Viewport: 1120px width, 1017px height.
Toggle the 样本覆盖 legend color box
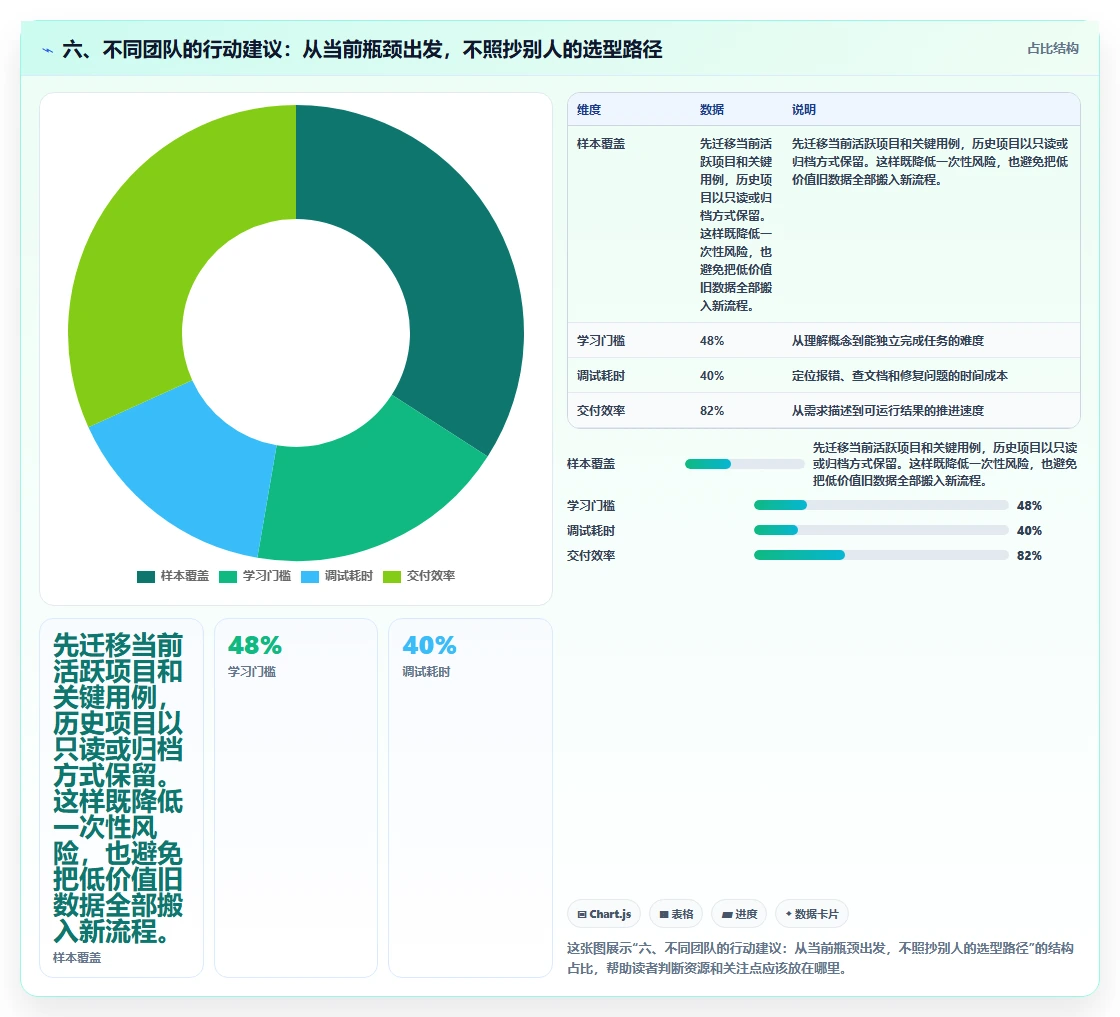[146, 576]
